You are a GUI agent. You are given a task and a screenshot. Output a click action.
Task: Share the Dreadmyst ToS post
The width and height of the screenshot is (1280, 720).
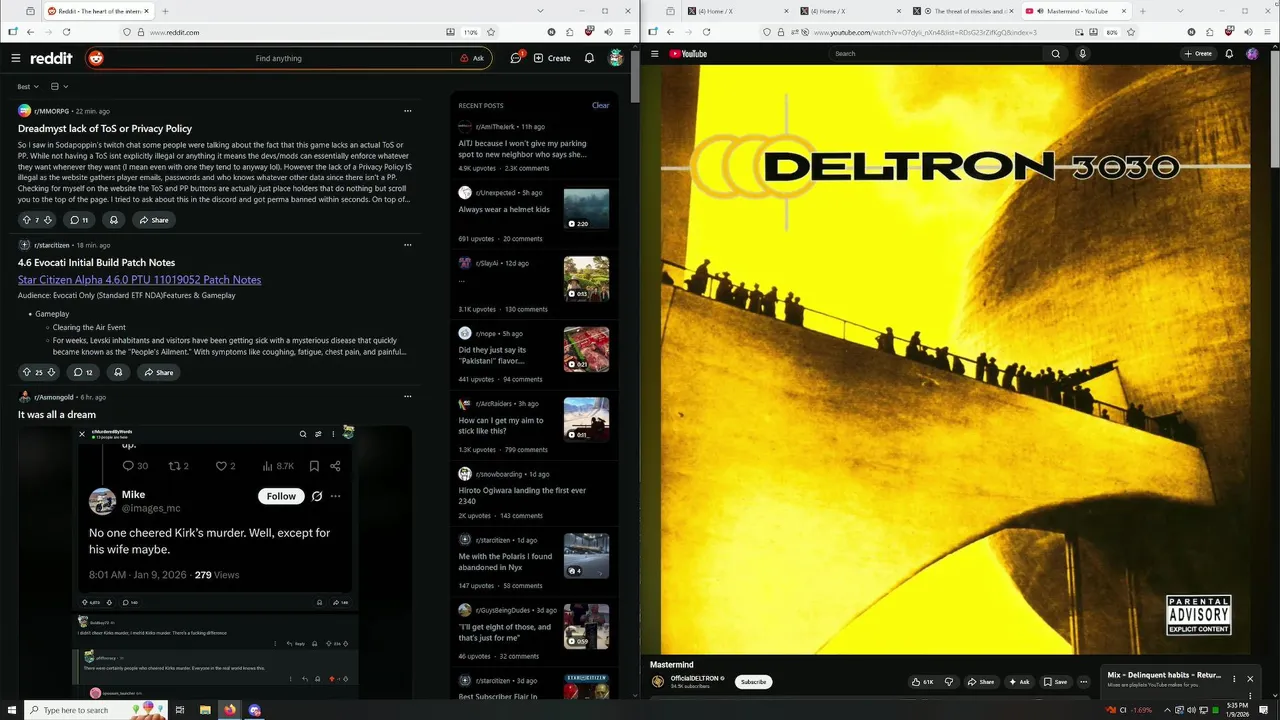pyautogui.click(x=154, y=220)
